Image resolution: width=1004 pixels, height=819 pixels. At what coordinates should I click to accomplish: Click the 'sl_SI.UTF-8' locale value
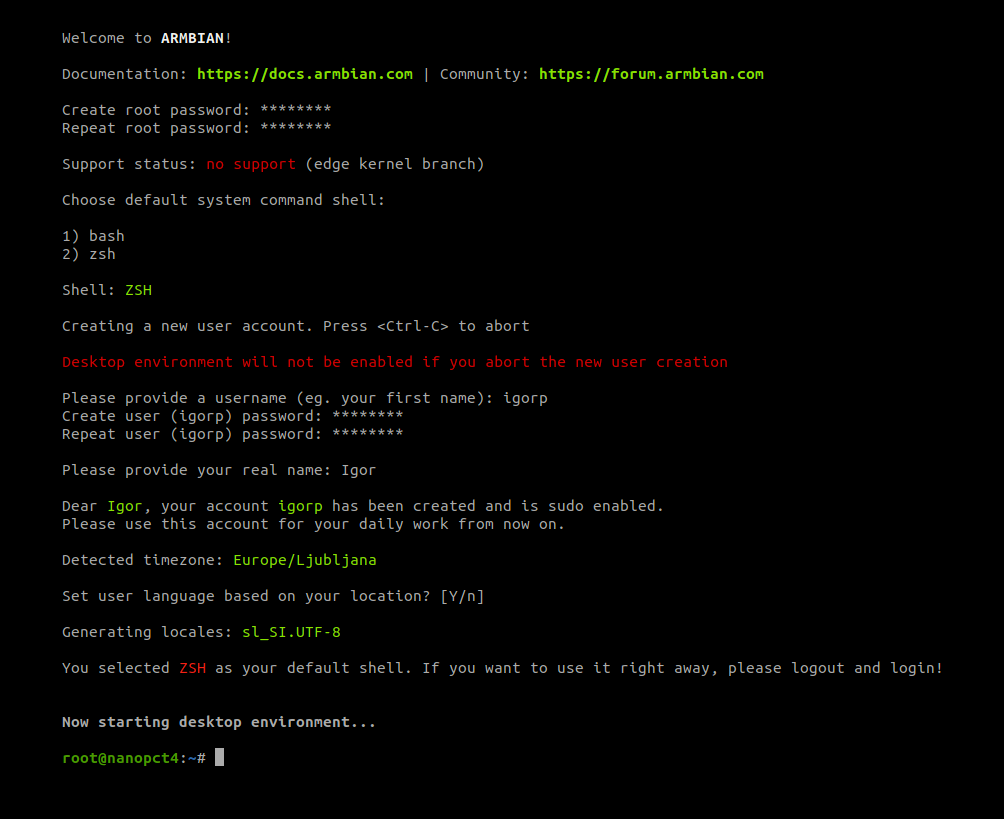(x=291, y=632)
